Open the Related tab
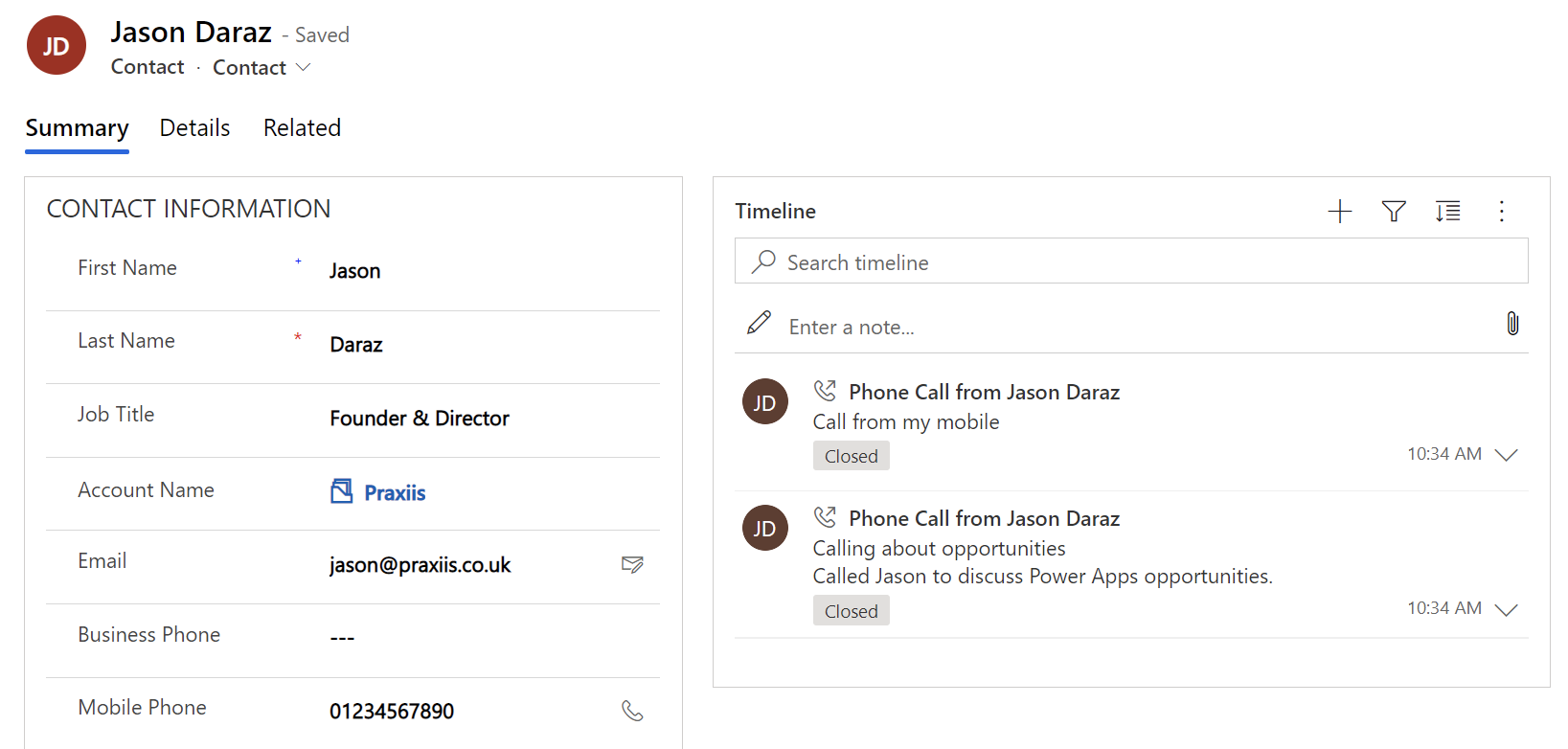The height and width of the screenshot is (749, 1568). (x=302, y=128)
